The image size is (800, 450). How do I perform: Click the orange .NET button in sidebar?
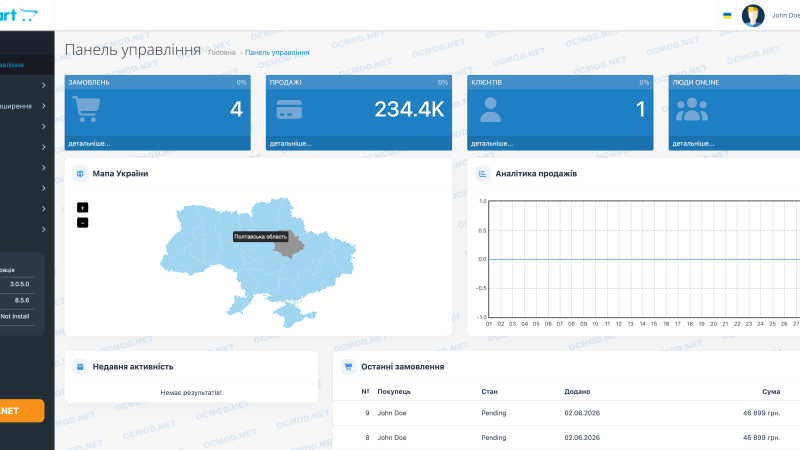click(22, 411)
